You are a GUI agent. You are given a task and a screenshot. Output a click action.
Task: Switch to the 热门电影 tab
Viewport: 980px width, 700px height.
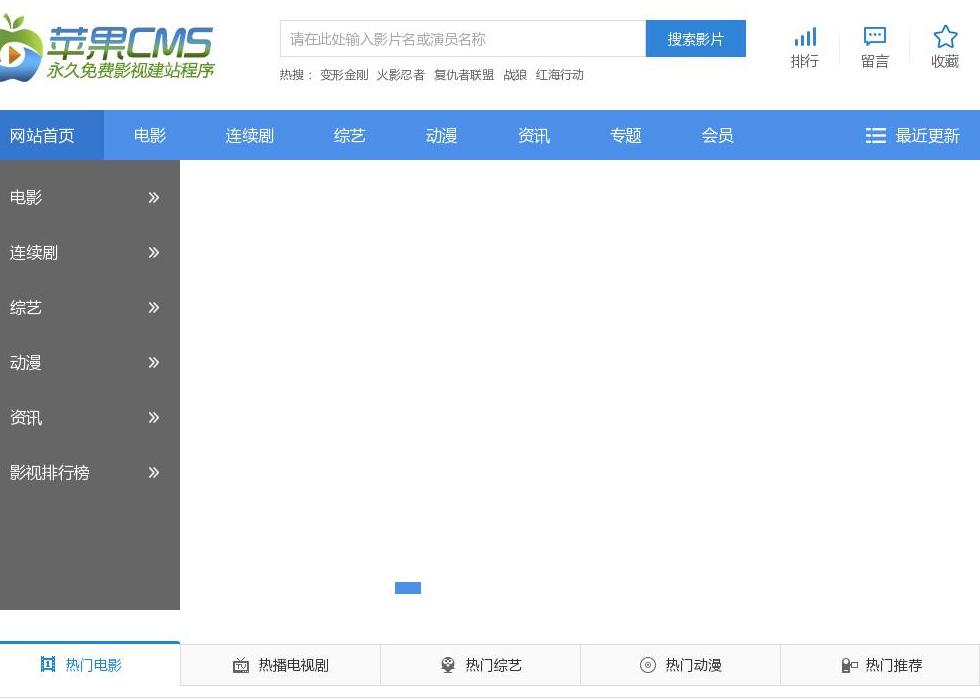(90, 664)
